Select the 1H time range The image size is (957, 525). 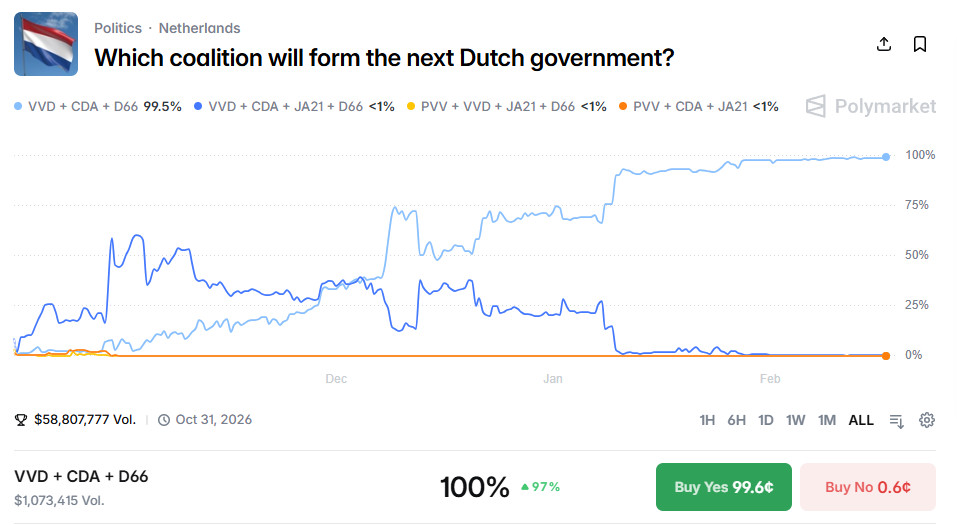point(707,420)
